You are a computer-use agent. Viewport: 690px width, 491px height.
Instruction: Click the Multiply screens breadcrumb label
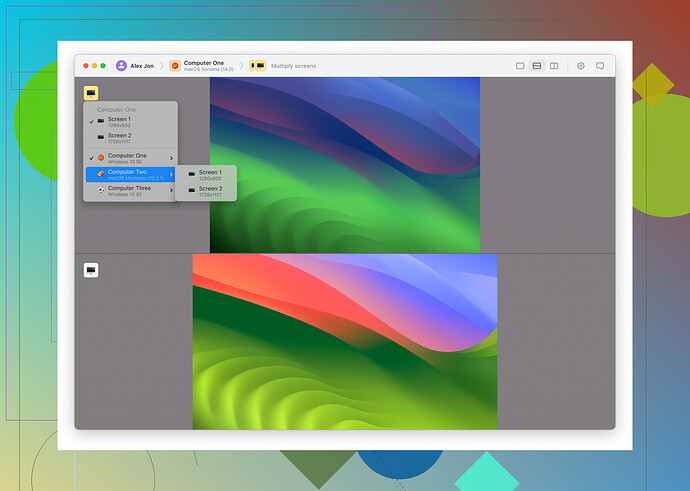click(x=293, y=66)
